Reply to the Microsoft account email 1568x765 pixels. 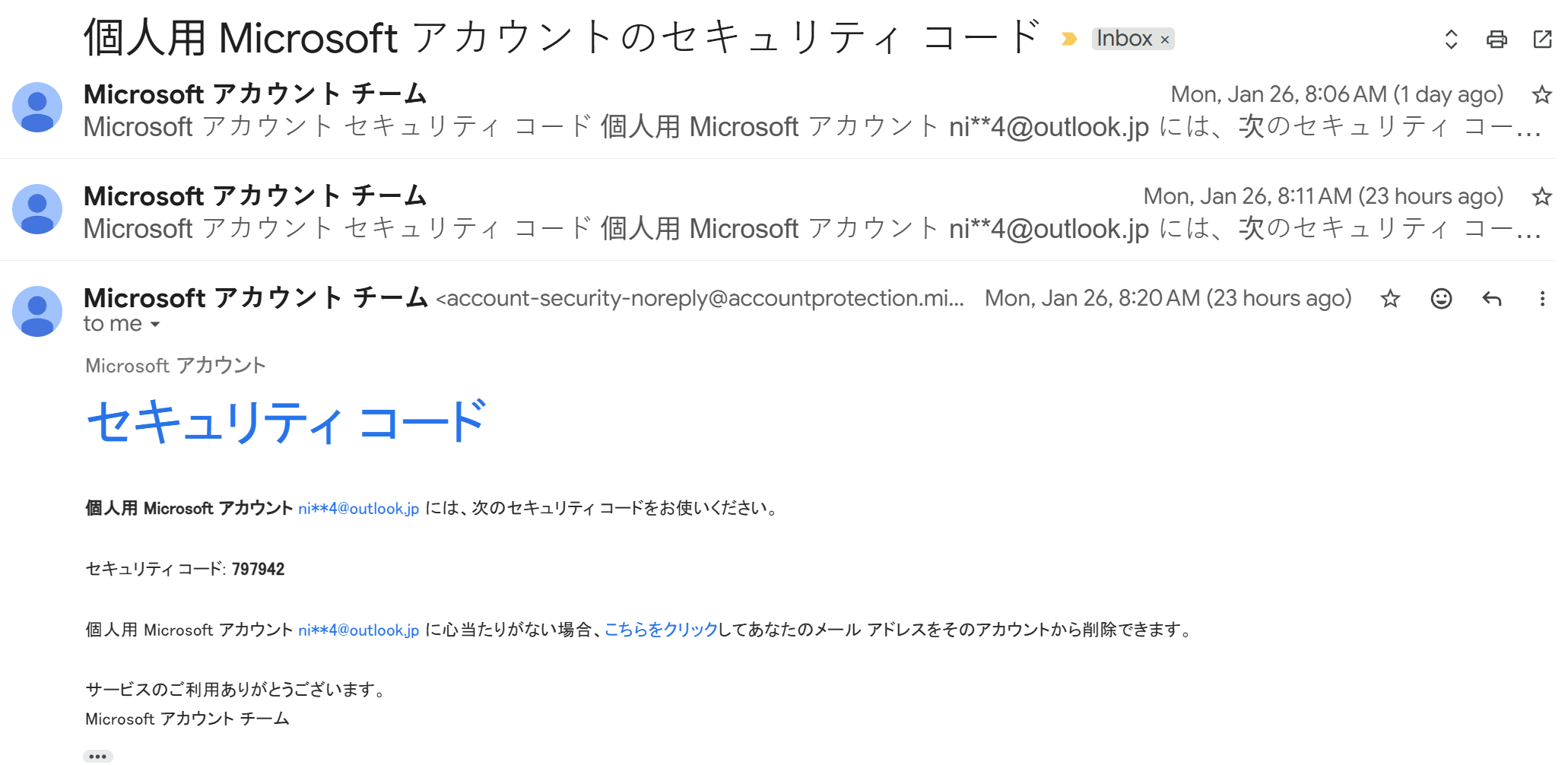[1493, 299]
